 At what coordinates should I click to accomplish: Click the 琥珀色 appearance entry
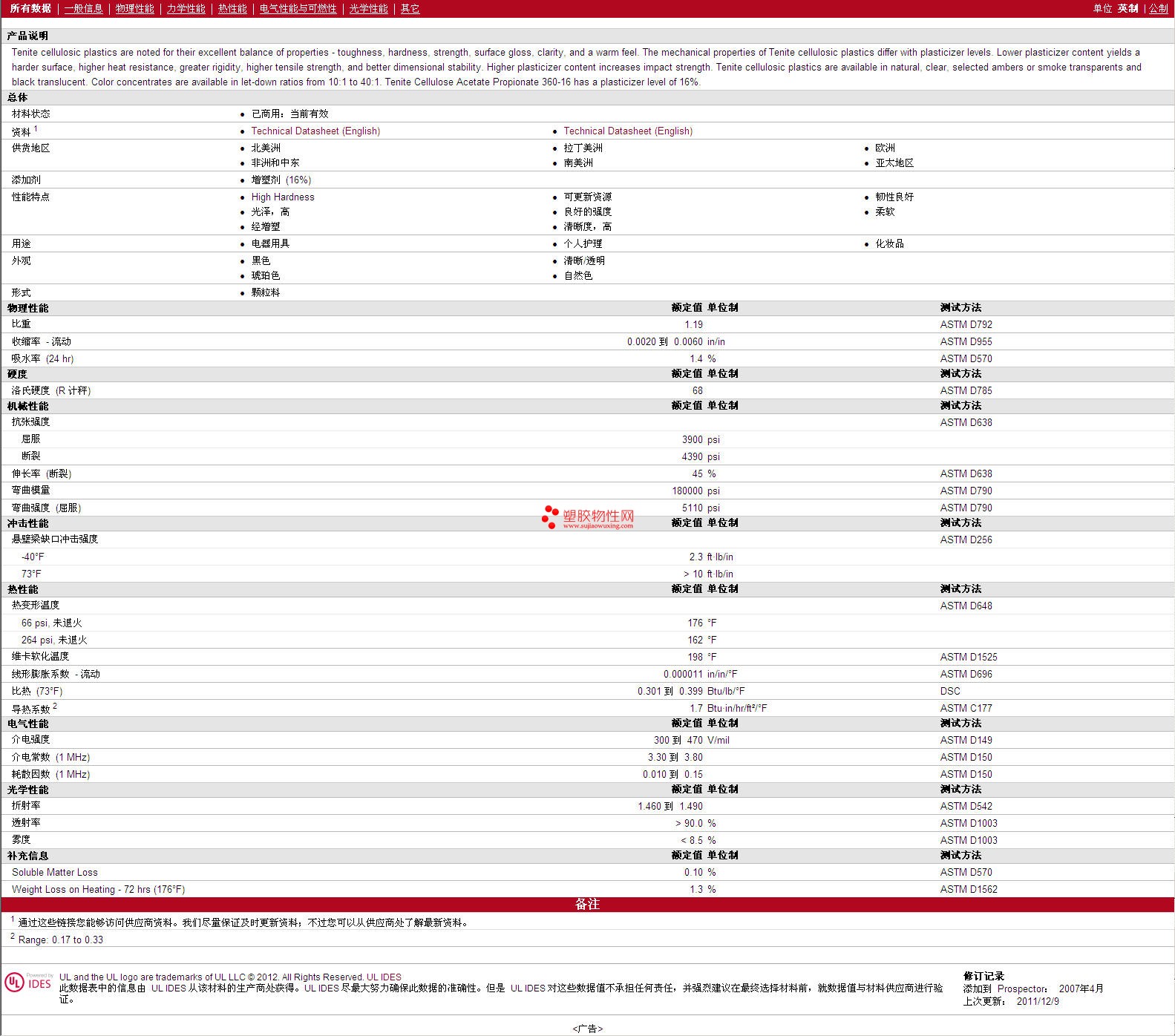pos(266,275)
